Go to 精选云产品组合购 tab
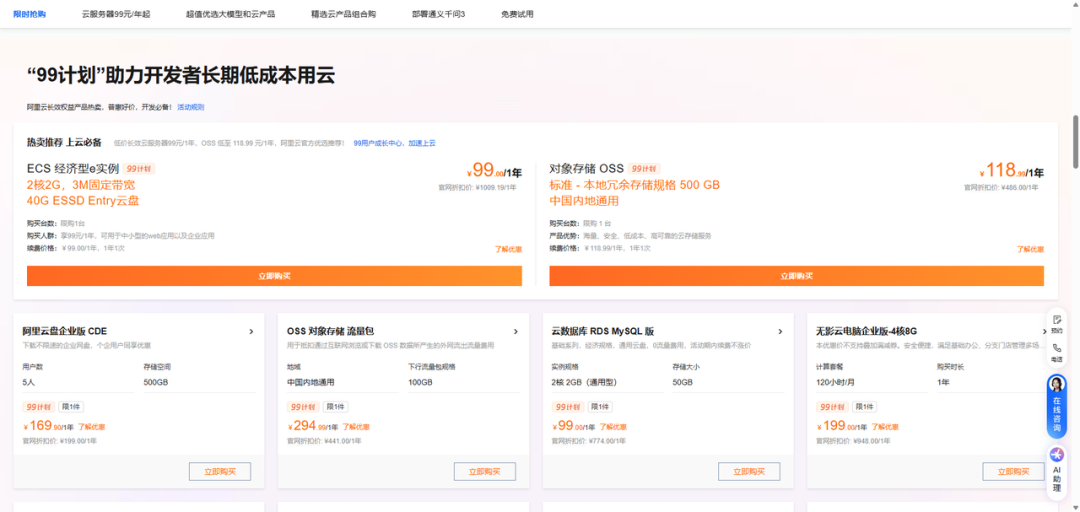1080x512 pixels. click(x=344, y=14)
